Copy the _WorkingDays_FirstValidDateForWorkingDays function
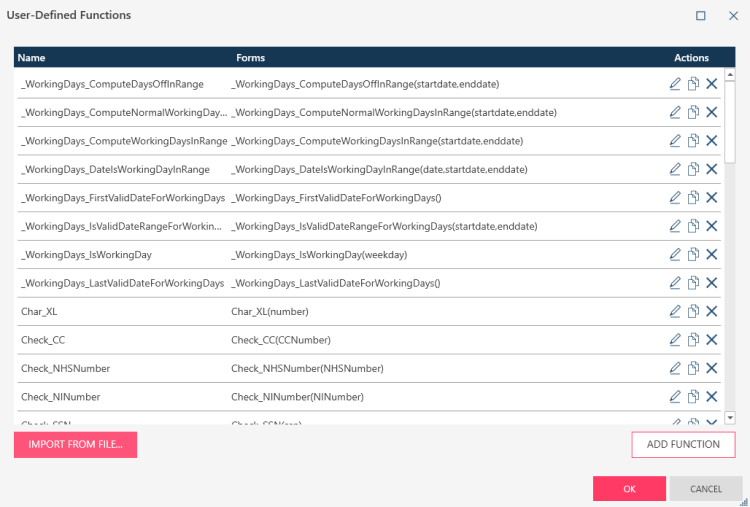Viewport: 750px width, 507px height. (693, 198)
